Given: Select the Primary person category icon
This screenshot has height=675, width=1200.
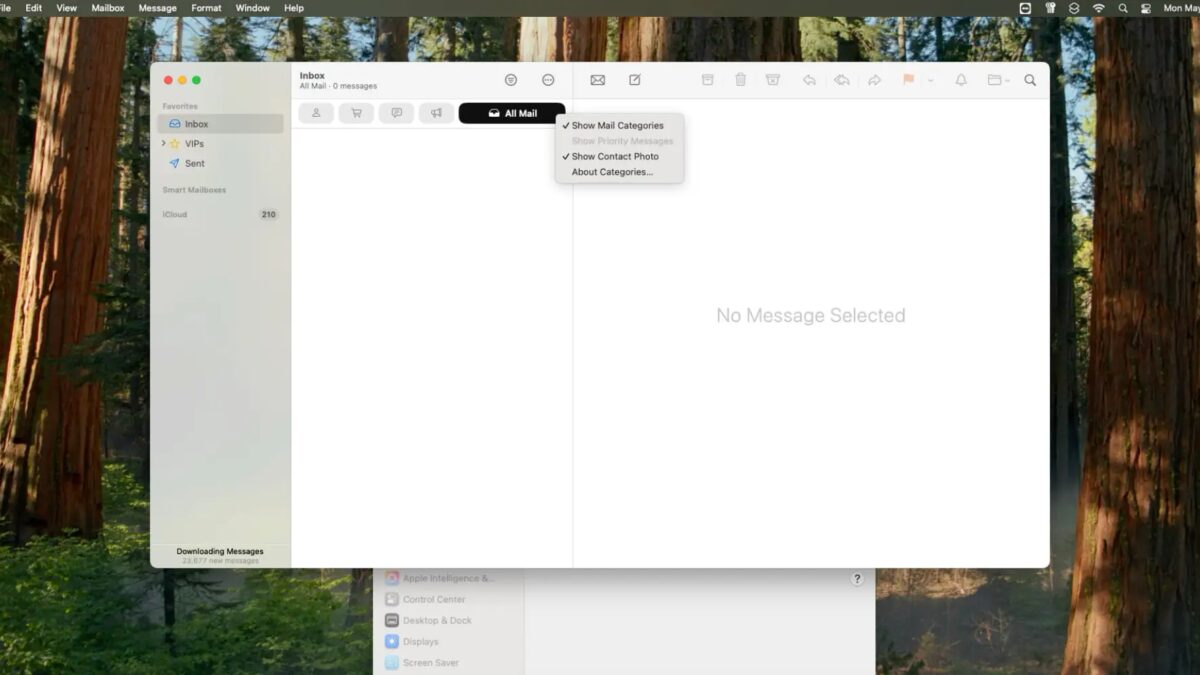Looking at the screenshot, I should pos(316,112).
